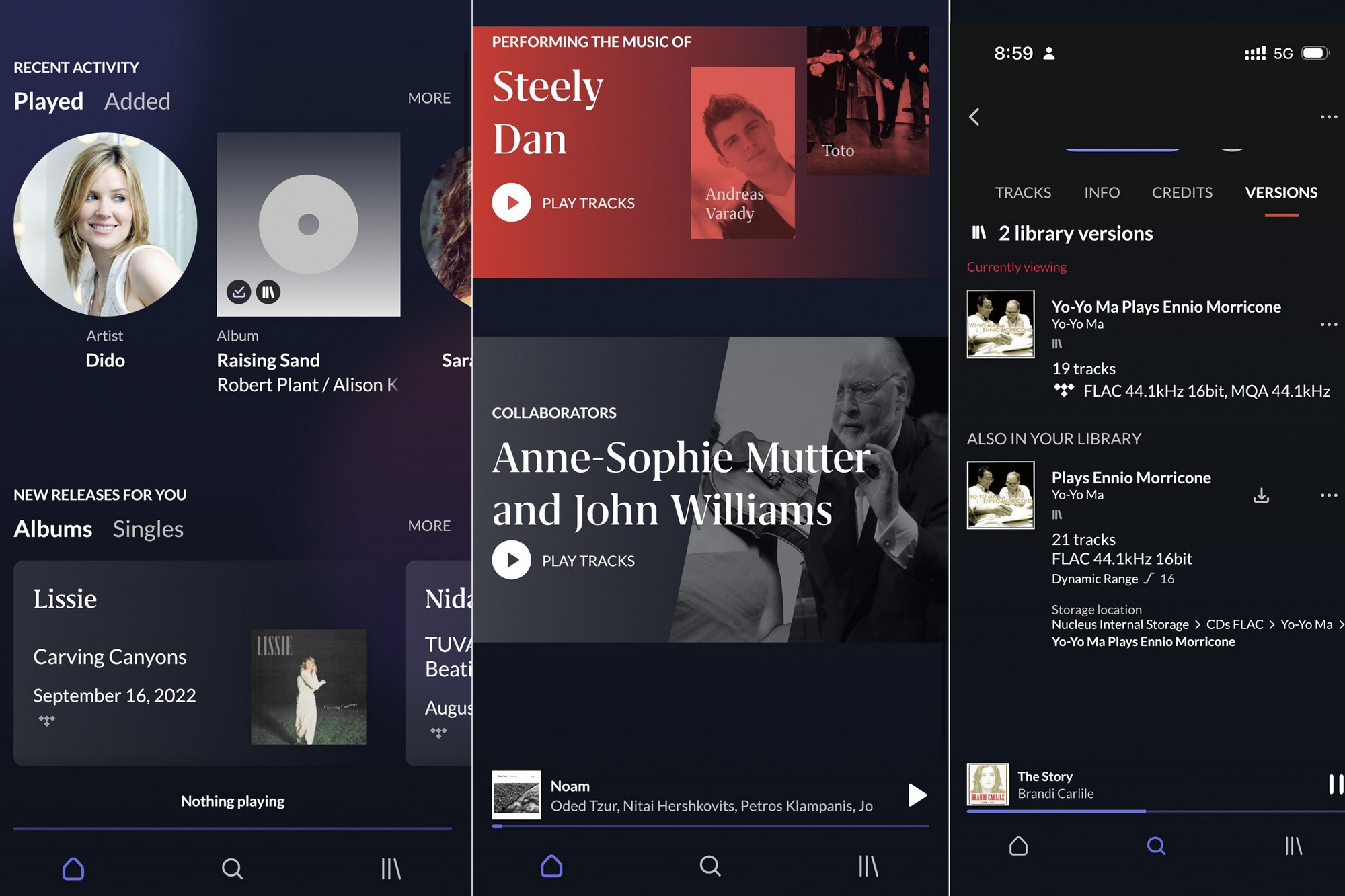Tap the back chevron on the Versions screen
The image size is (1345, 896).
pyautogui.click(x=974, y=116)
